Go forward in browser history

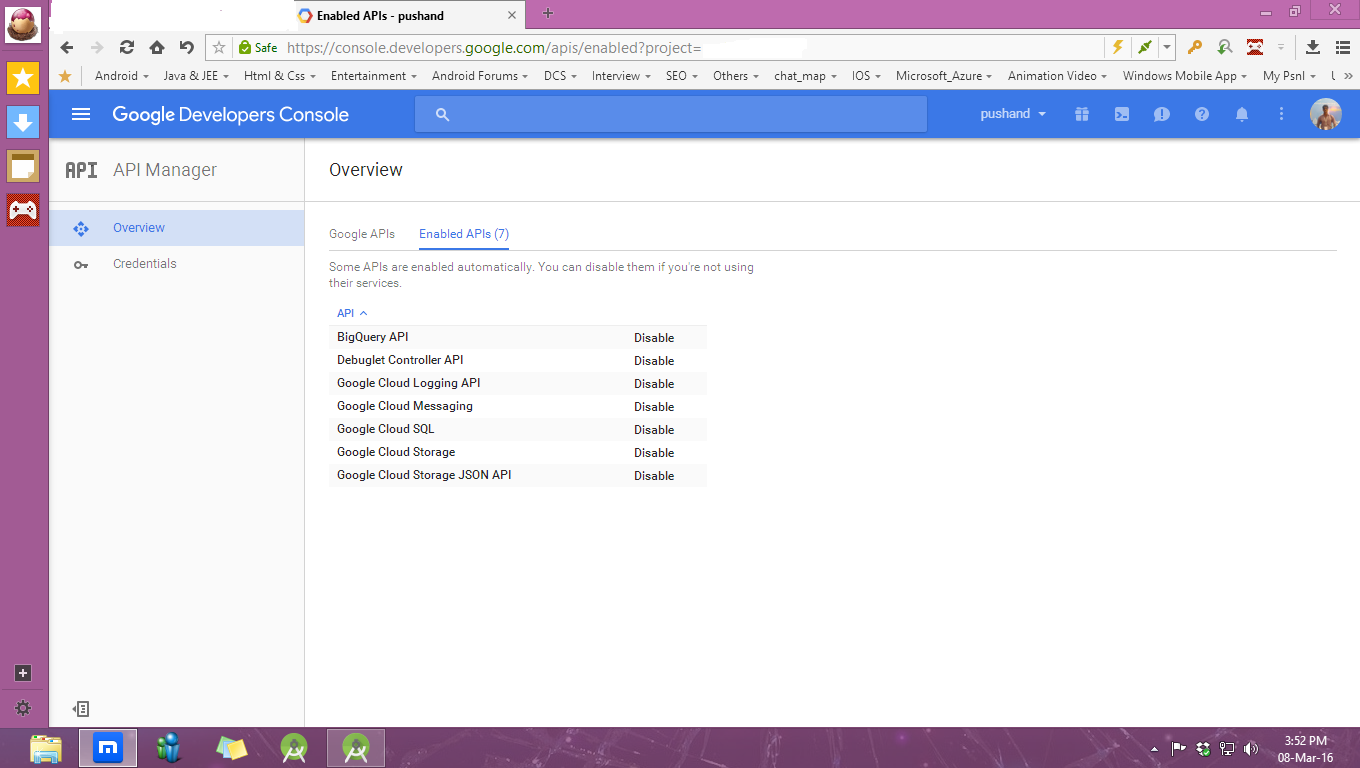97,47
